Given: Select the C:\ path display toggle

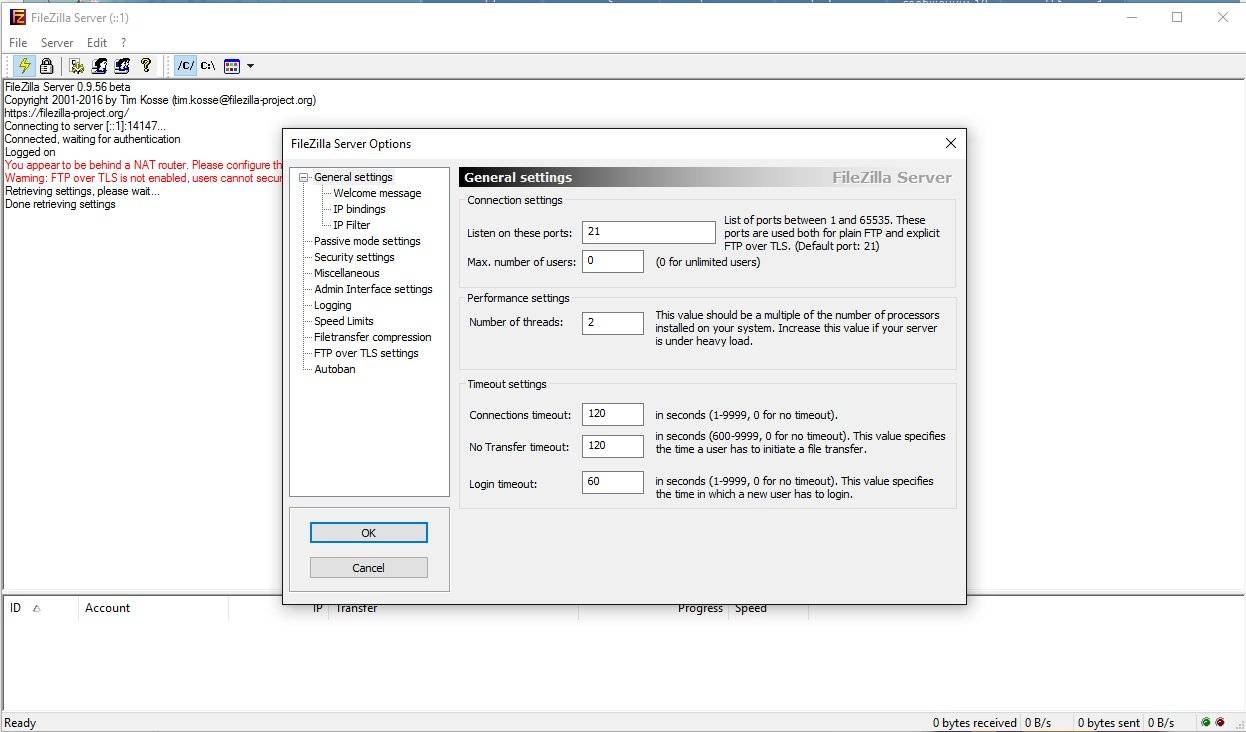Looking at the screenshot, I should tap(208, 66).
